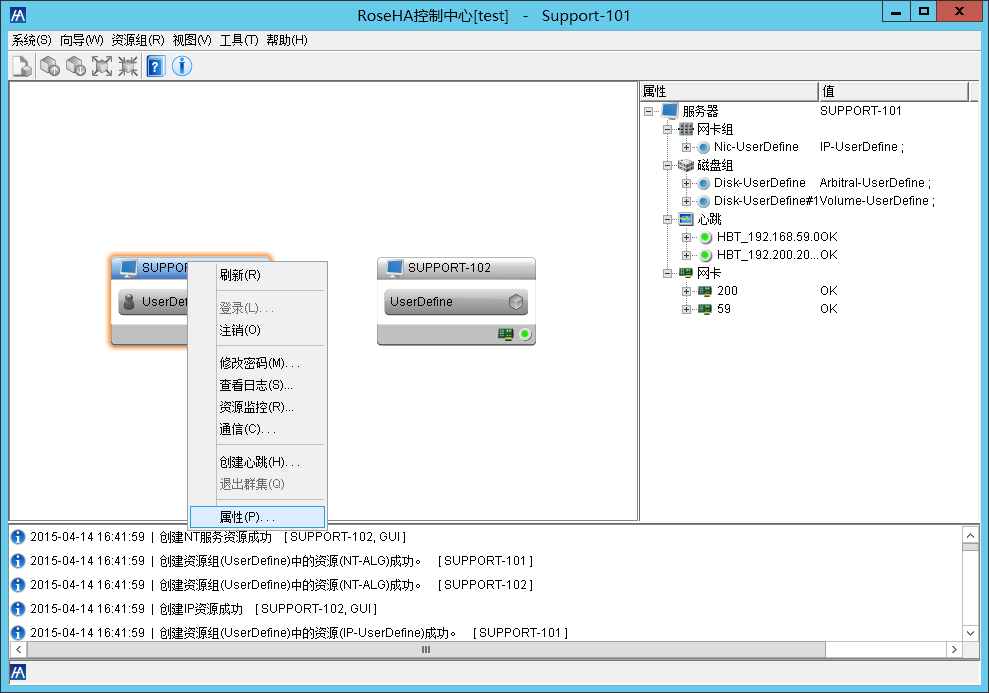Click the blue info circle icon
Image resolution: width=989 pixels, height=693 pixels.
[182, 66]
